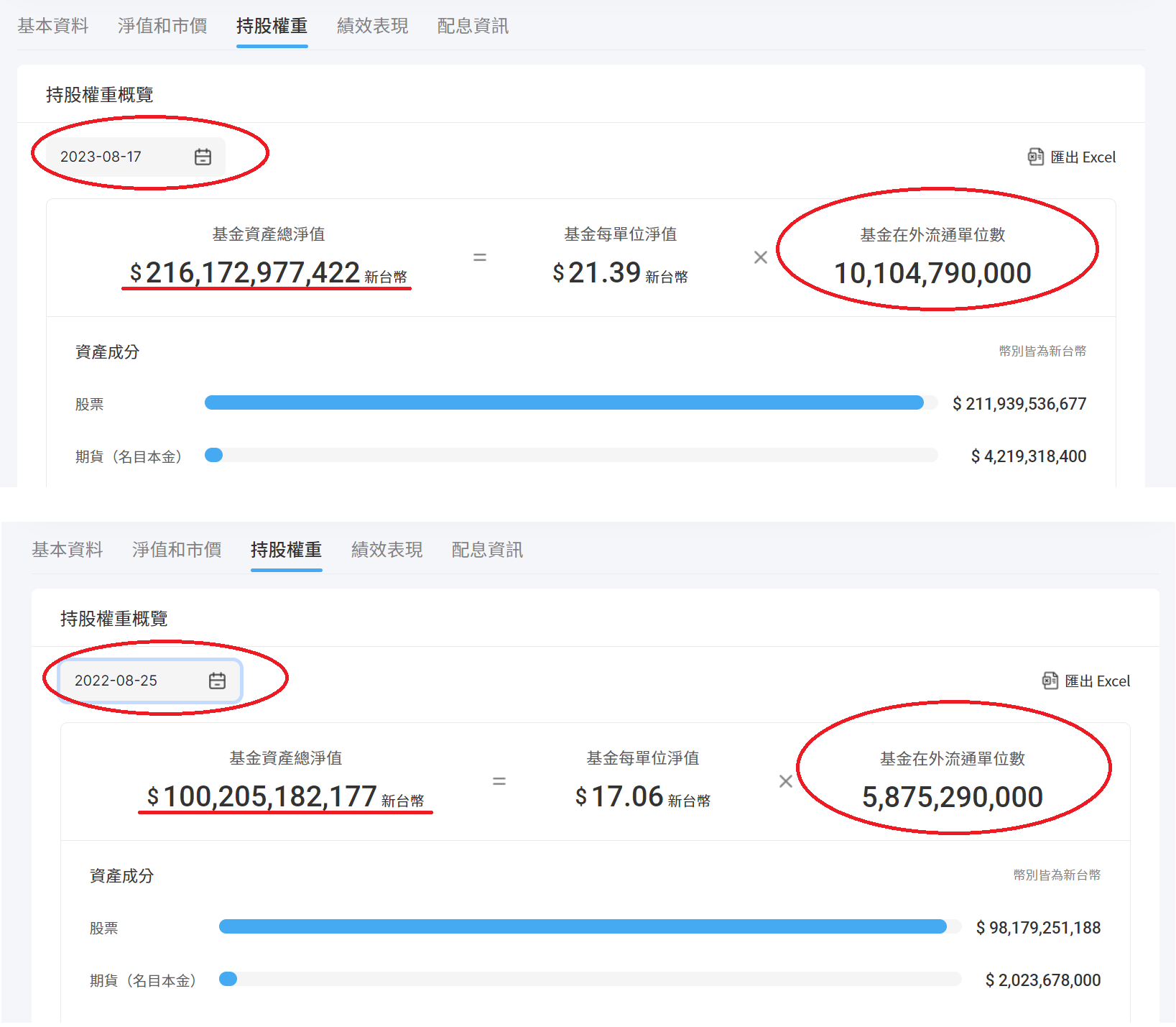Viewport: 1176px width, 1027px height.
Task: Click the Excel file icon in the 2023-08-17 panel
Action: pyautogui.click(x=1035, y=157)
